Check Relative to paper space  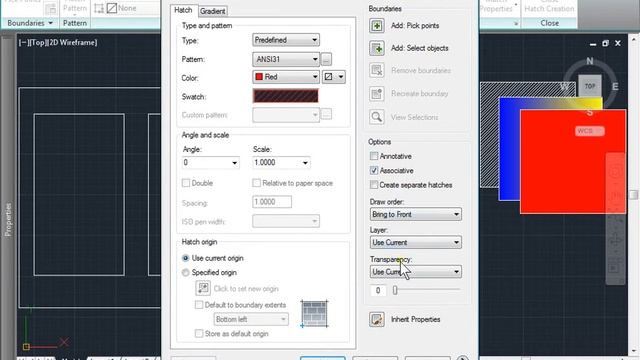click(x=256, y=183)
